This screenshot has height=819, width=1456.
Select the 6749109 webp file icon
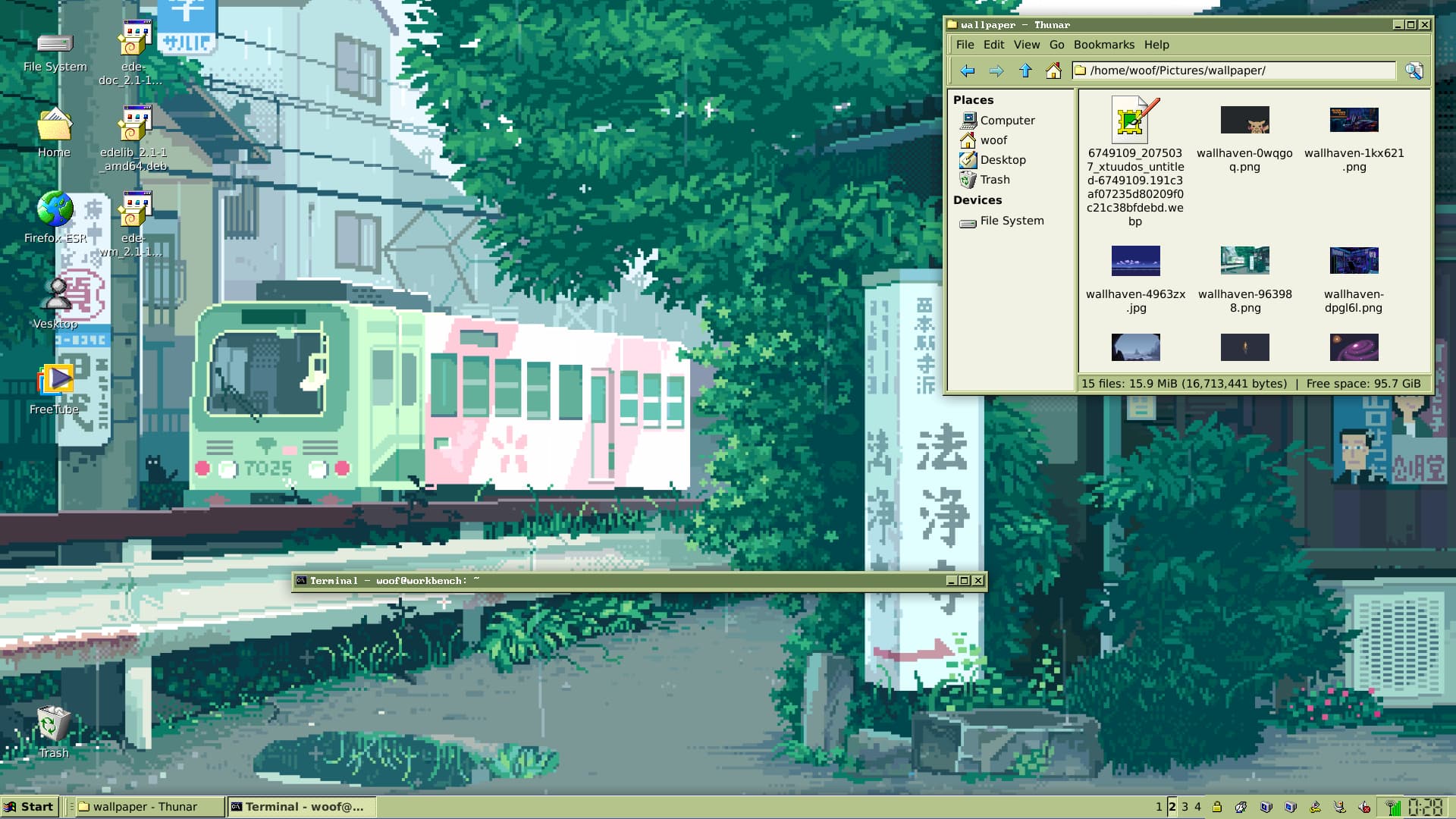point(1135,120)
